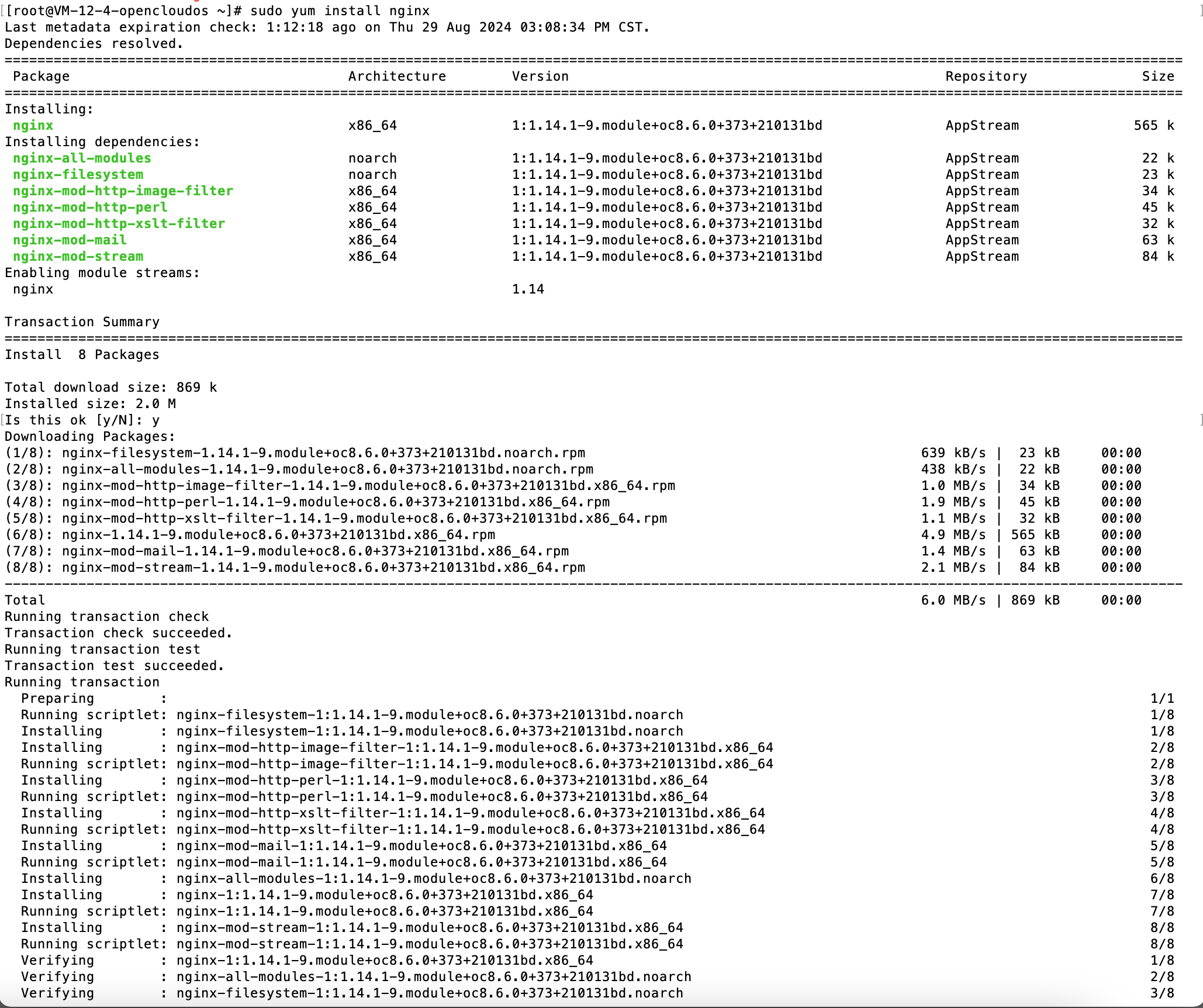Click the 'Last metadata expiration check' line

[x=327, y=27]
